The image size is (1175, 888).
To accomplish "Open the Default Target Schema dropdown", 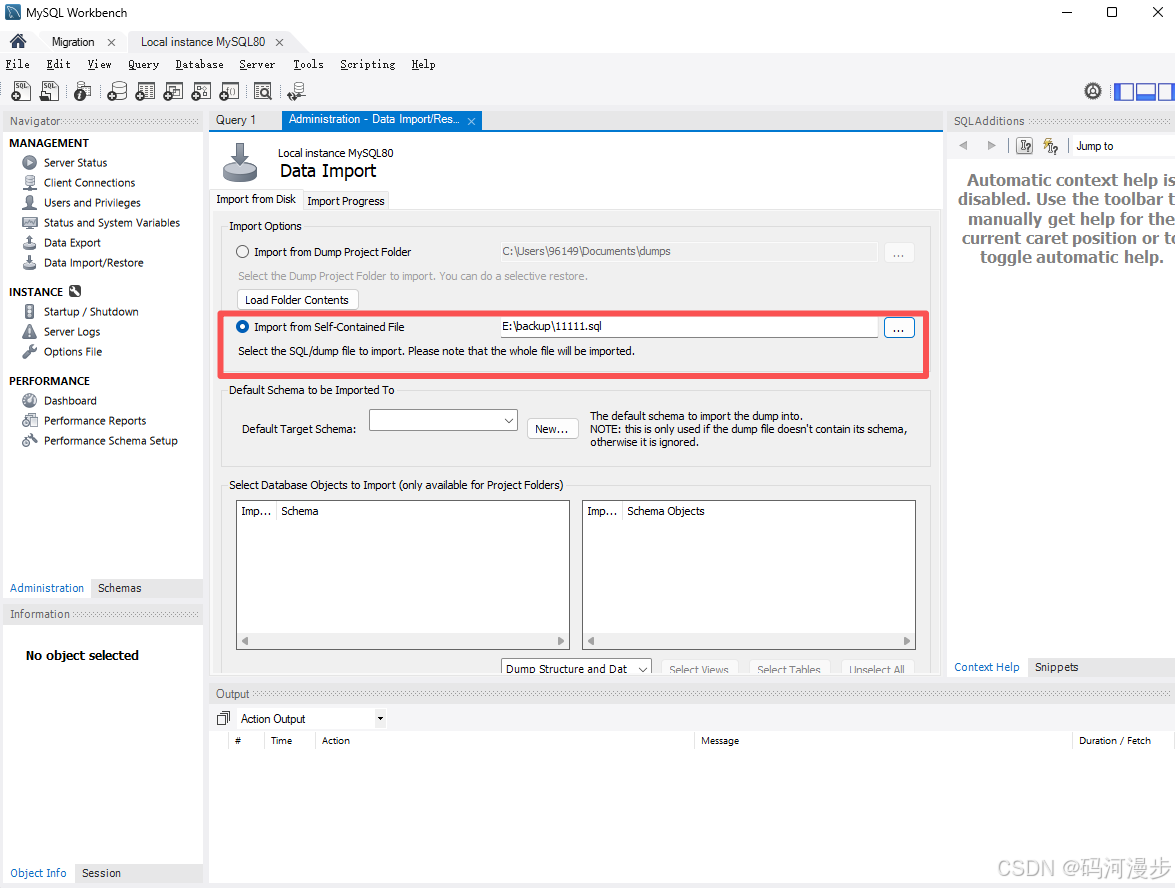I will coord(443,420).
